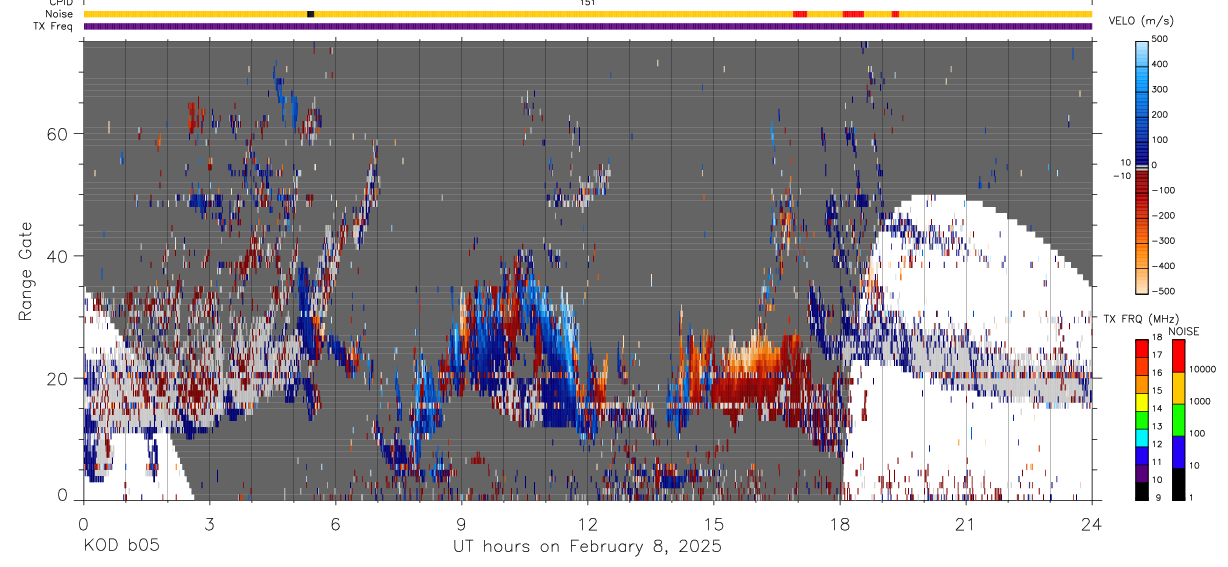
Task: Click the x-axis tick label 18
Action: pos(839,525)
